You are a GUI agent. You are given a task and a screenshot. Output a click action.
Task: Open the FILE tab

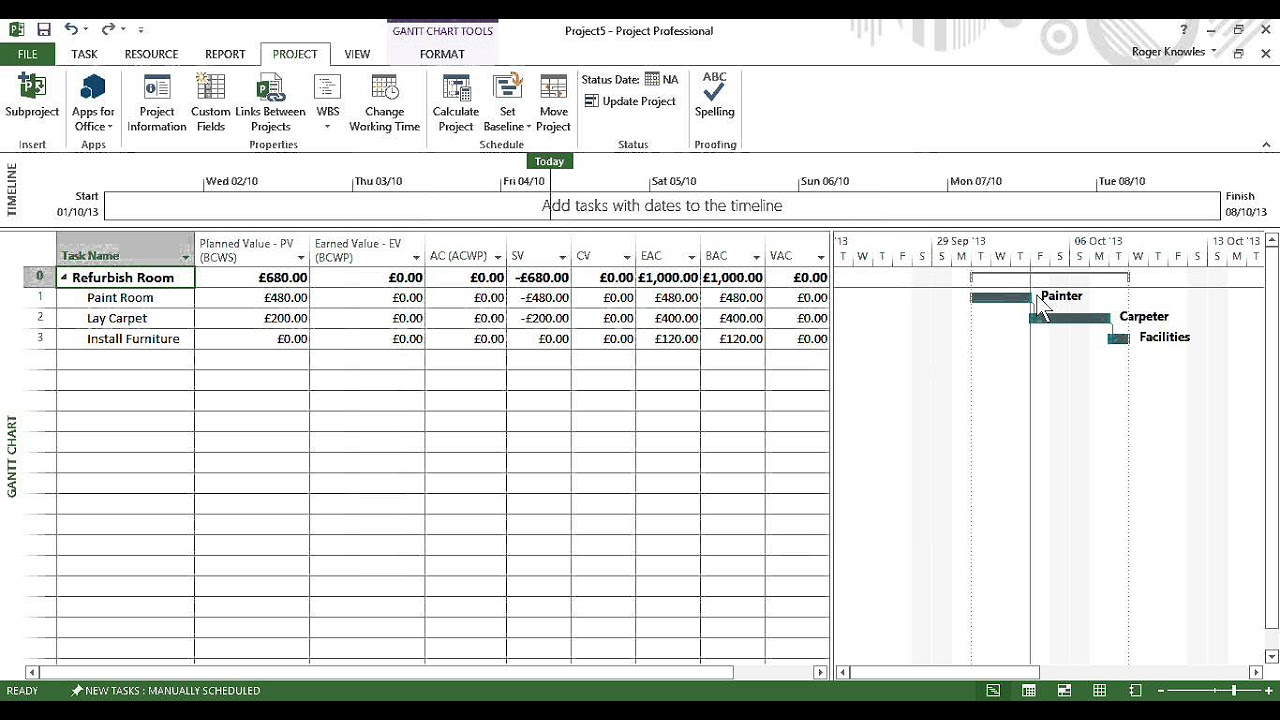(27, 54)
